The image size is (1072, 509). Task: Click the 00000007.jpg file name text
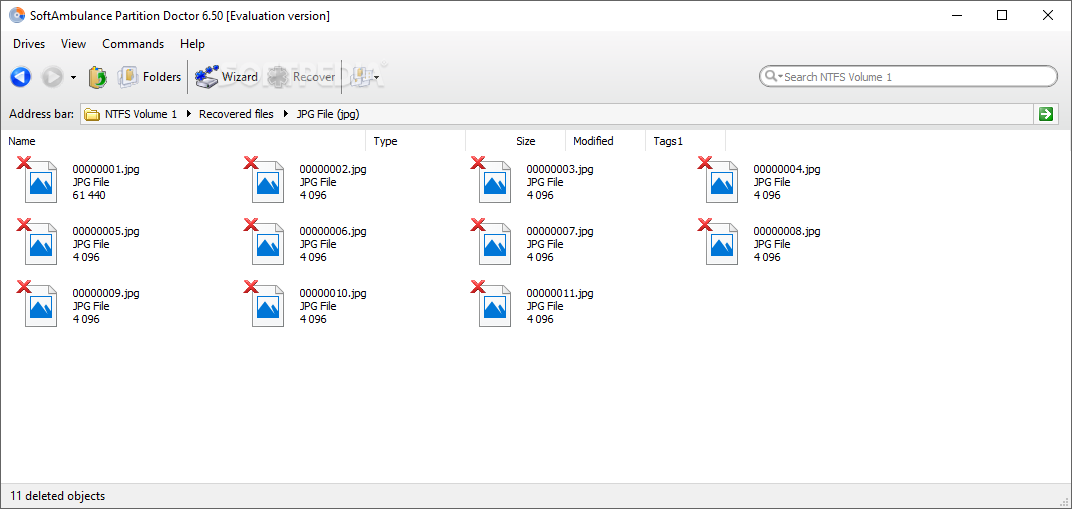[x=560, y=232]
